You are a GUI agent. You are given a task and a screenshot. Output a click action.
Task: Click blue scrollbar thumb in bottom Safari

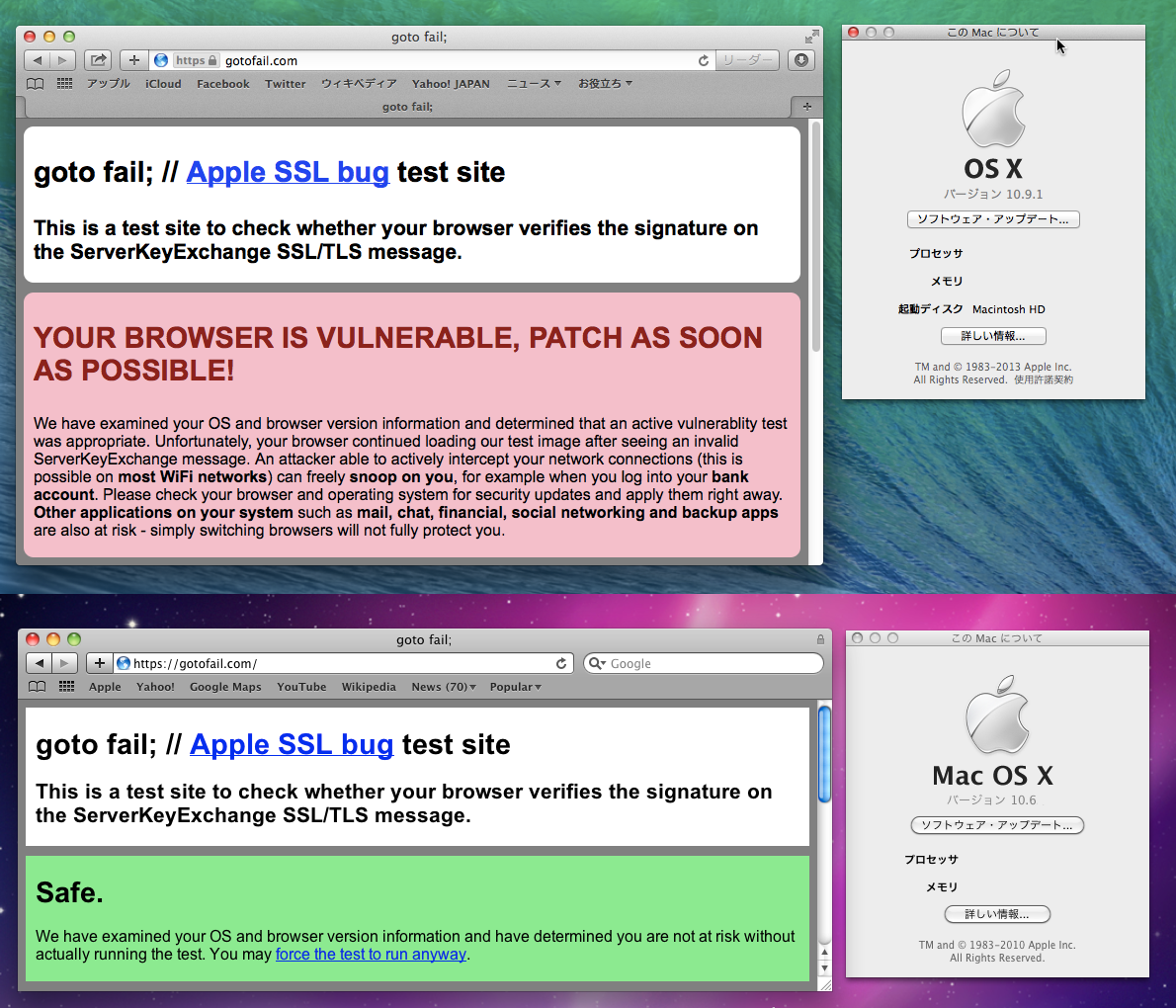click(823, 754)
